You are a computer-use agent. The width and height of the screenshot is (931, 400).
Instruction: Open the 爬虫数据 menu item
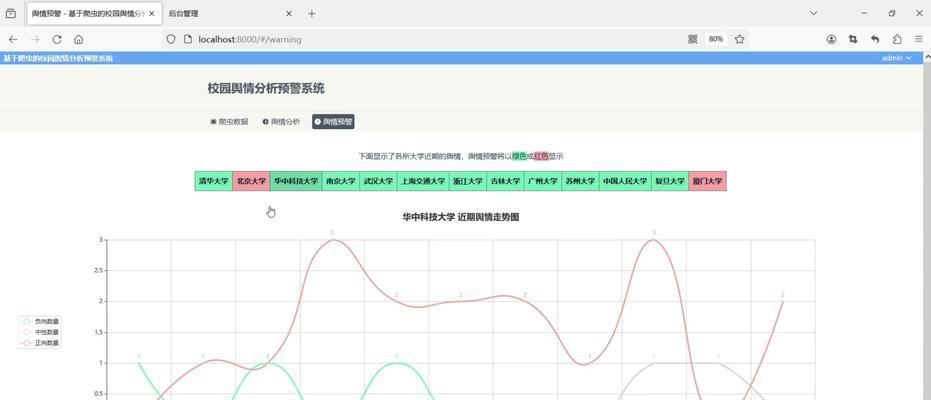click(x=229, y=122)
